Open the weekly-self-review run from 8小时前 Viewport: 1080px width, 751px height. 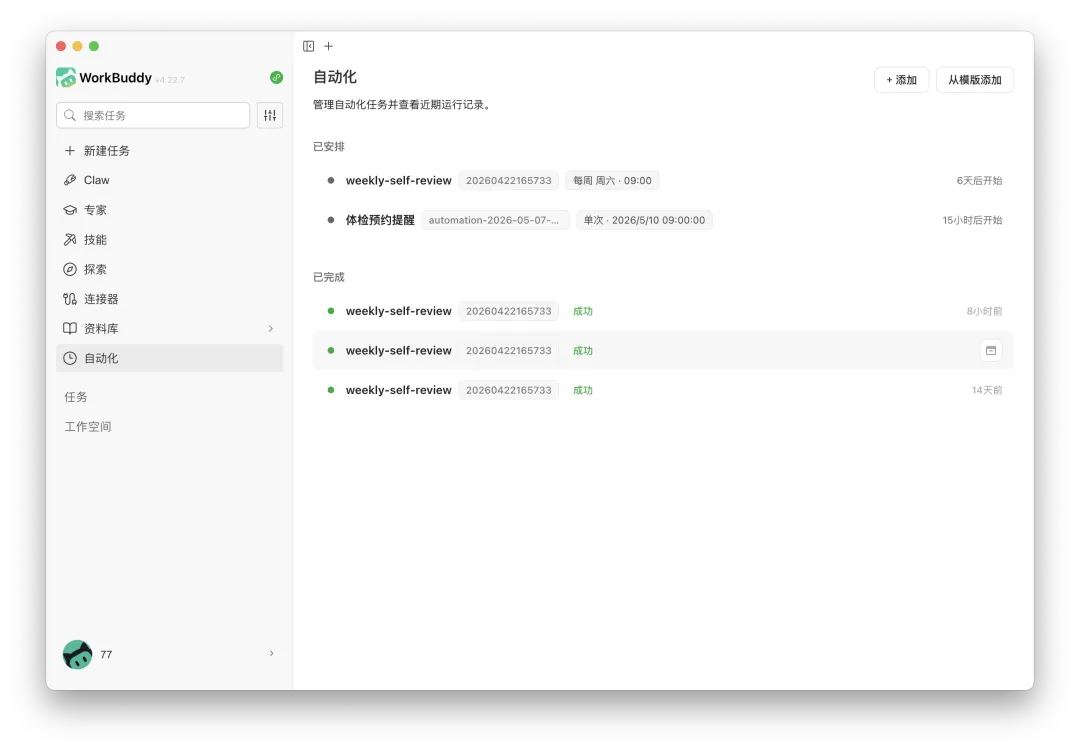point(663,311)
